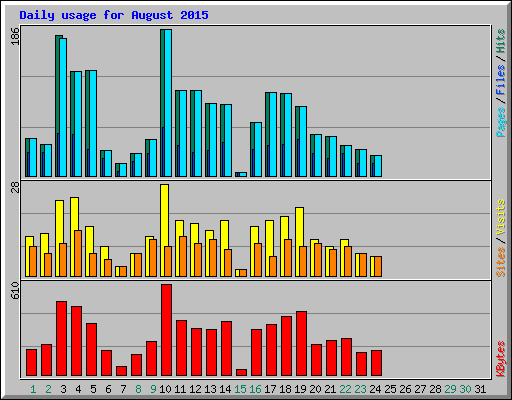Click day label "17" on the x-axis

click(270, 389)
